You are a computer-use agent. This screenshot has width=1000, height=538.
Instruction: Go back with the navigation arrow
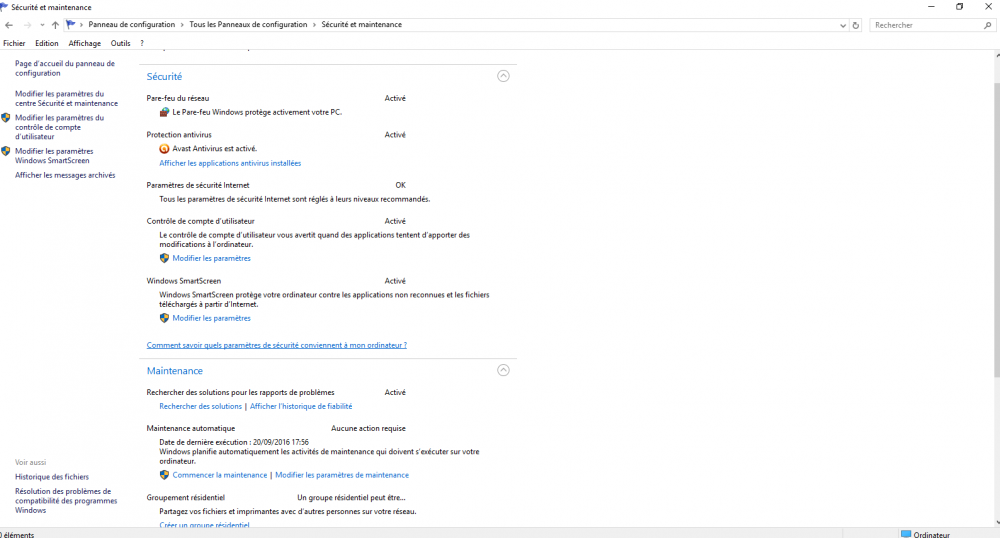click(9, 25)
